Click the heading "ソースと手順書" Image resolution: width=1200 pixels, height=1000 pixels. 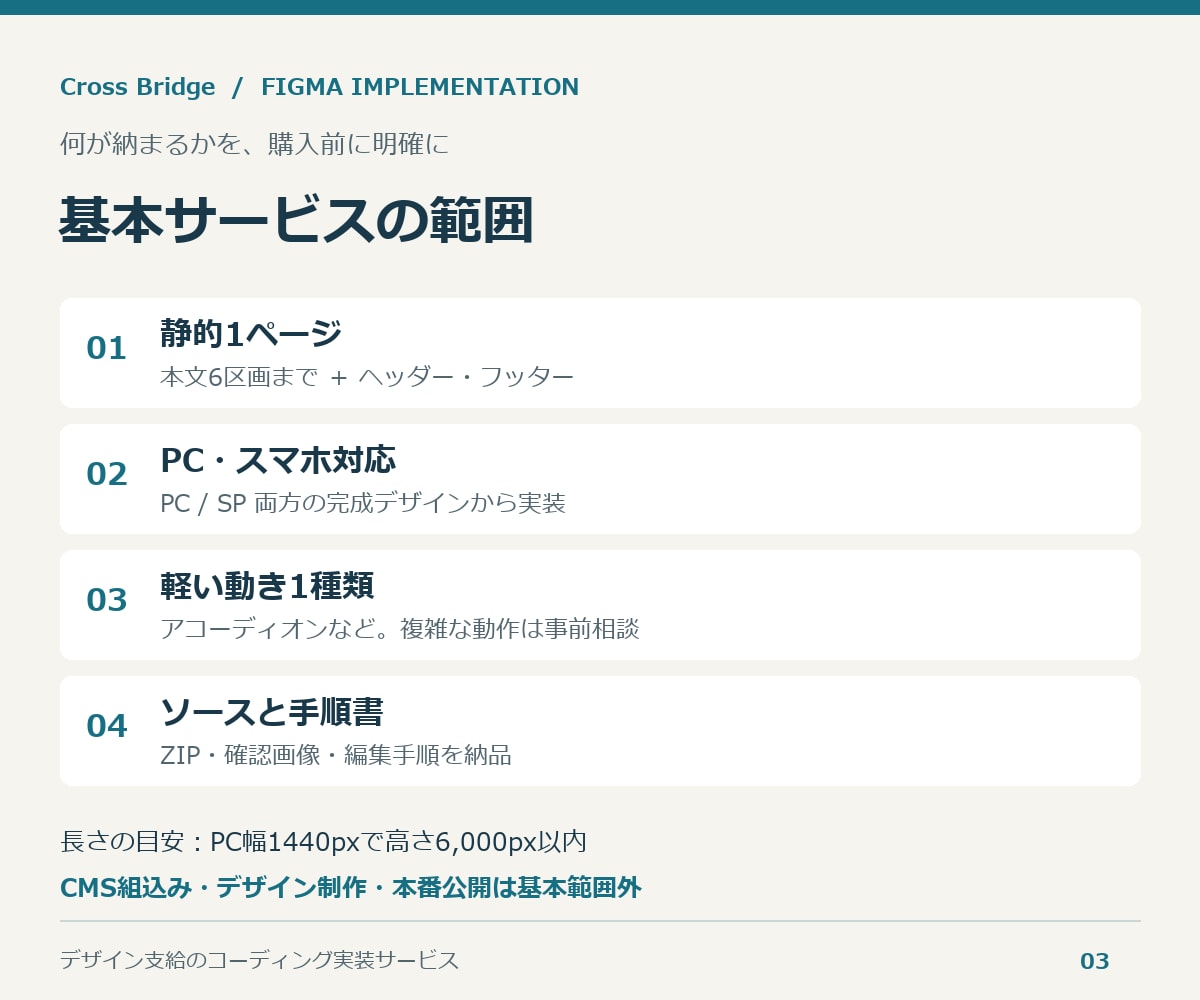tap(272, 711)
